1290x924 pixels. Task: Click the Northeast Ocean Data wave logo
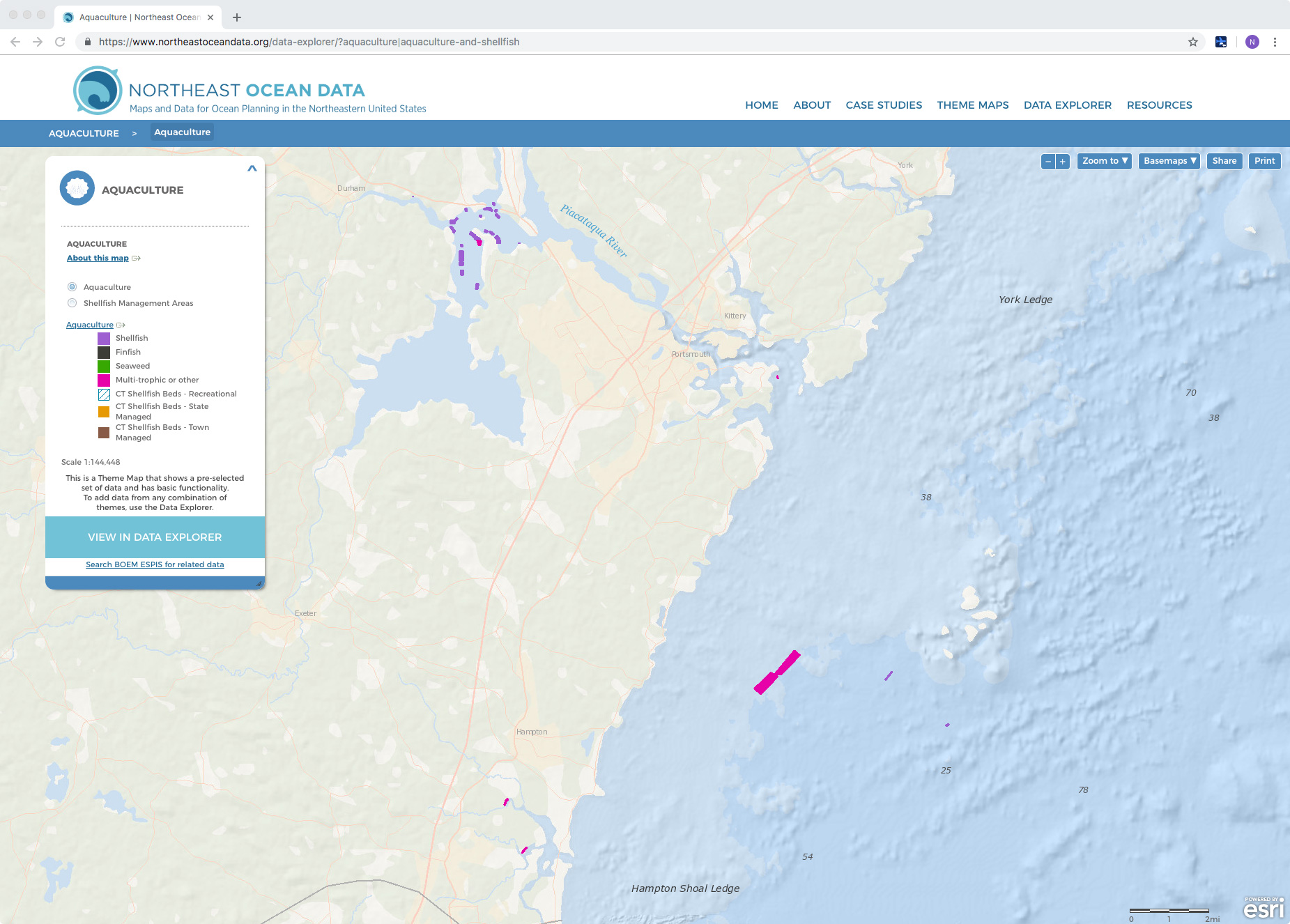pos(98,91)
